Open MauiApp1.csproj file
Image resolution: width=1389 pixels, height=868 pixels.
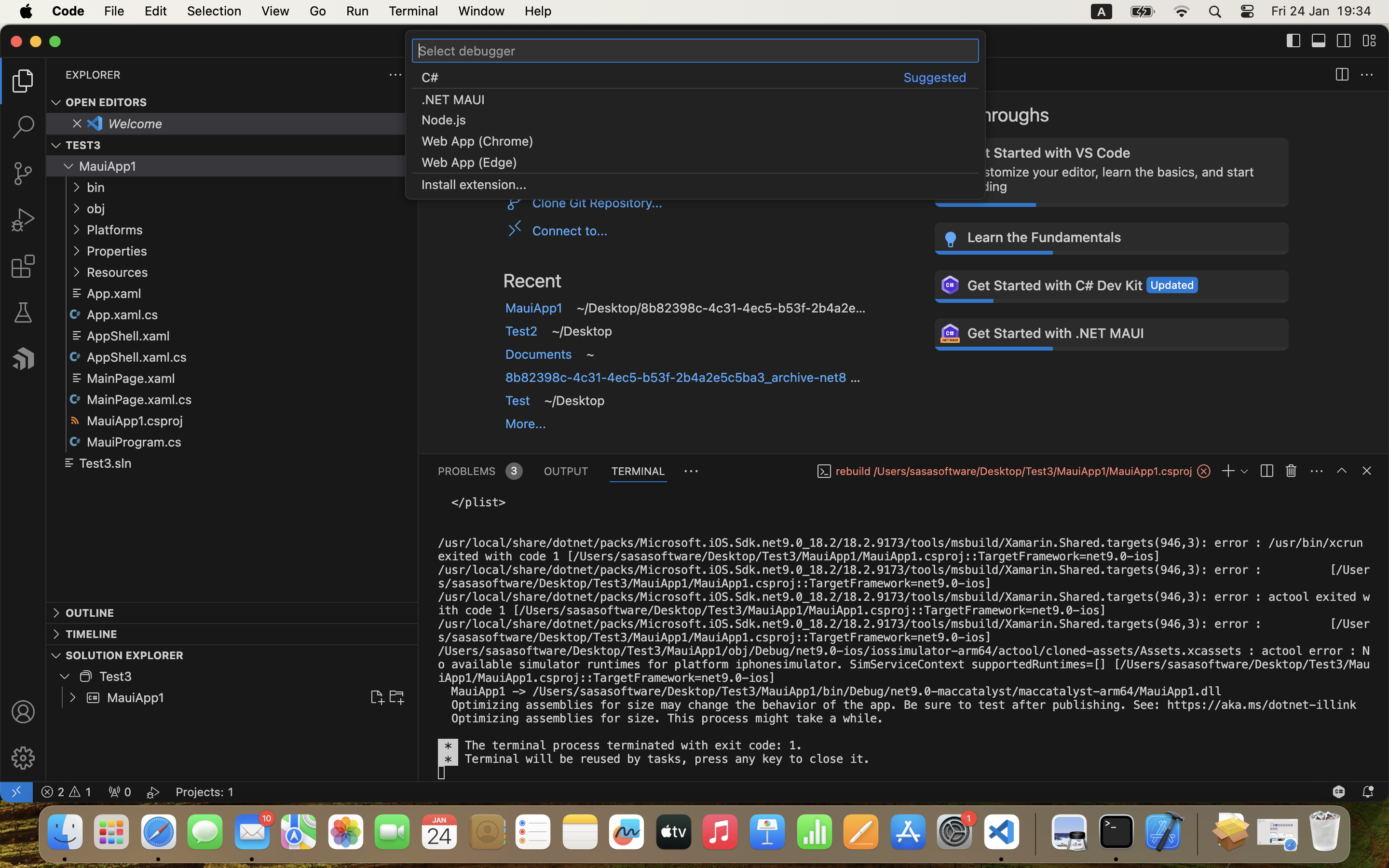pos(134,421)
